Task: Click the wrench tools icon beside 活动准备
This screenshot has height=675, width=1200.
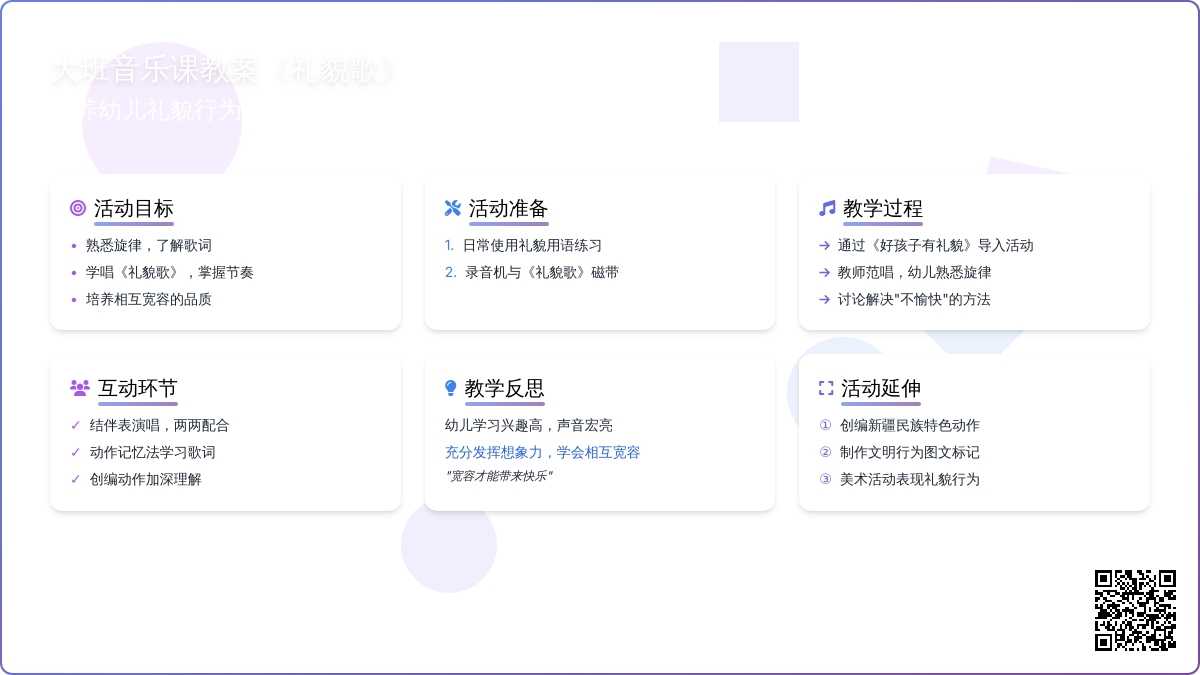Action: click(453, 208)
